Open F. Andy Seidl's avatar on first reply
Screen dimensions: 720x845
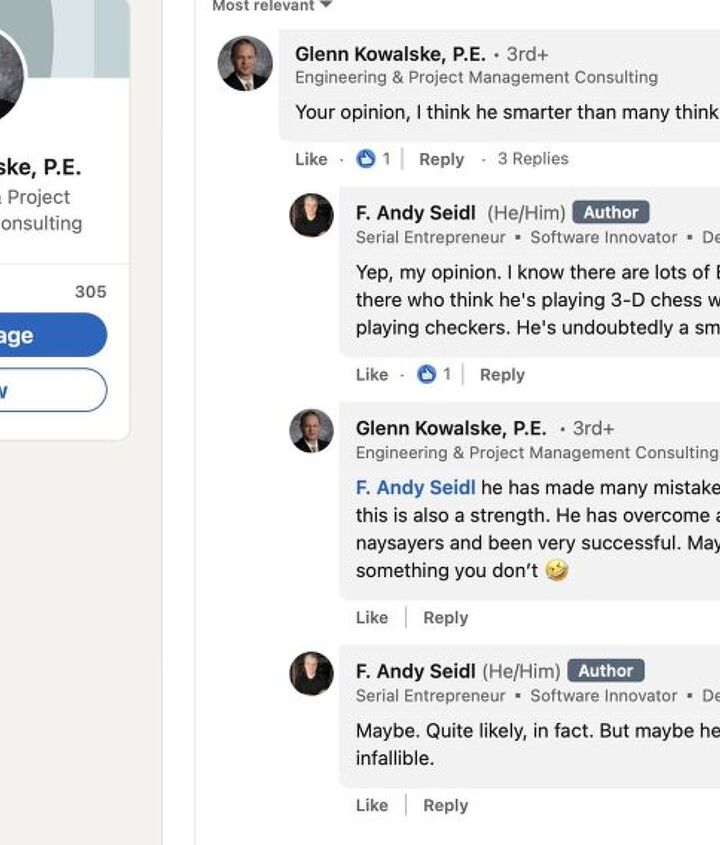pyautogui.click(x=311, y=215)
